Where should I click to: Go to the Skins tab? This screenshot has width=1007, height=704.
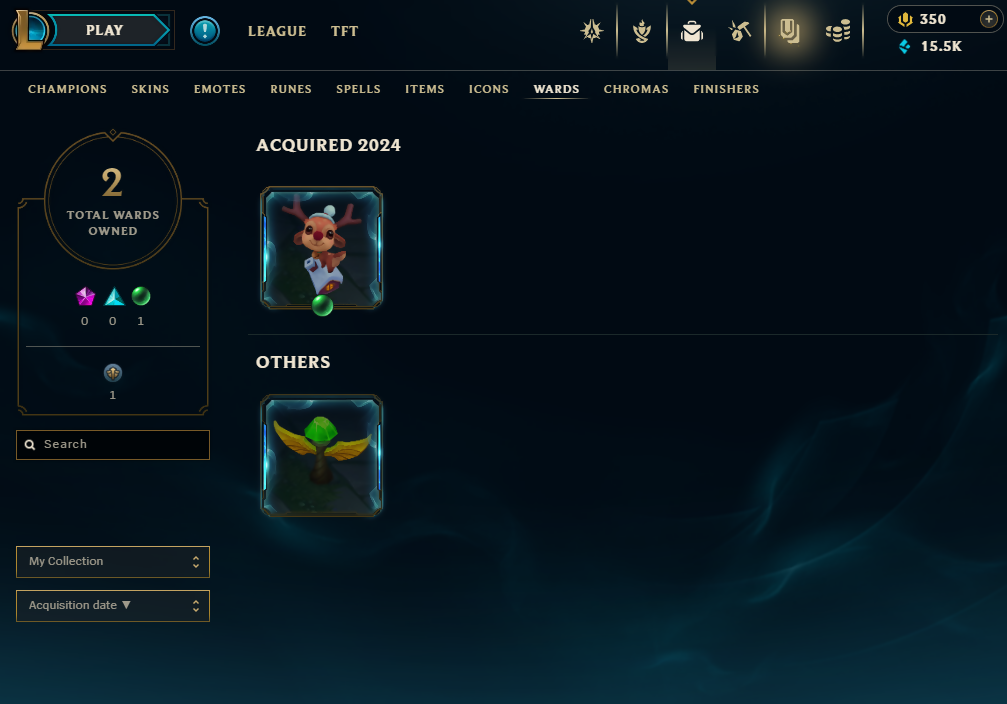[x=150, y=89]
